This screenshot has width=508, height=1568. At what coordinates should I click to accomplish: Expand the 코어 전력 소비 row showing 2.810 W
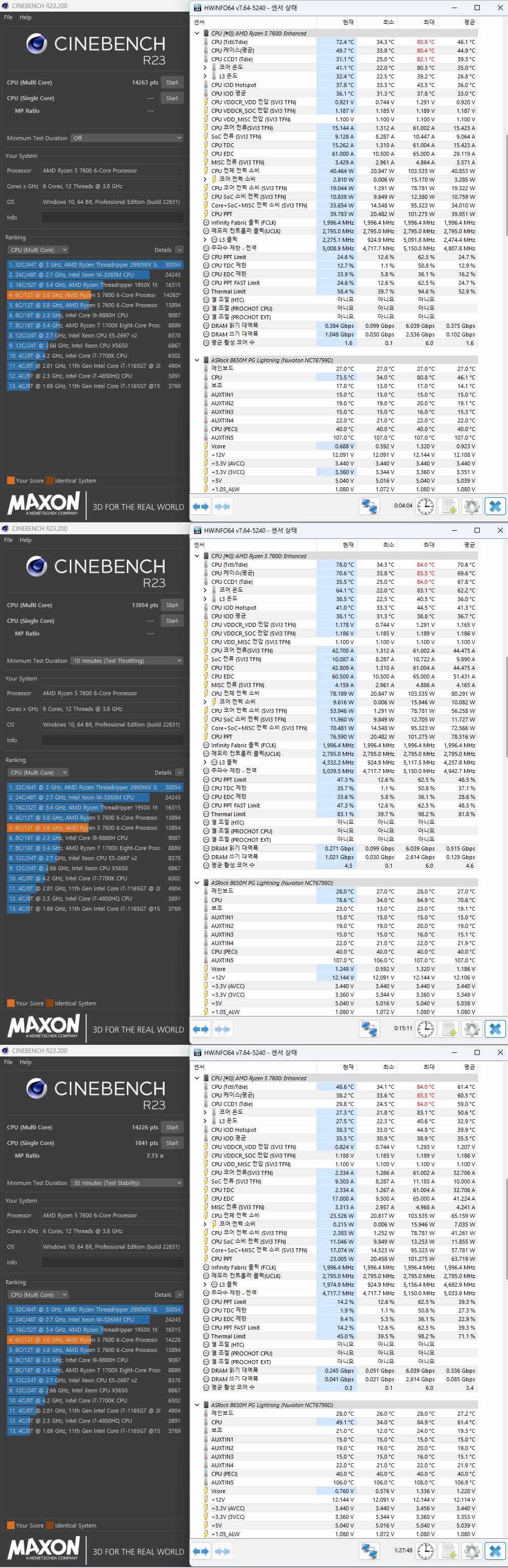point(205,180)
